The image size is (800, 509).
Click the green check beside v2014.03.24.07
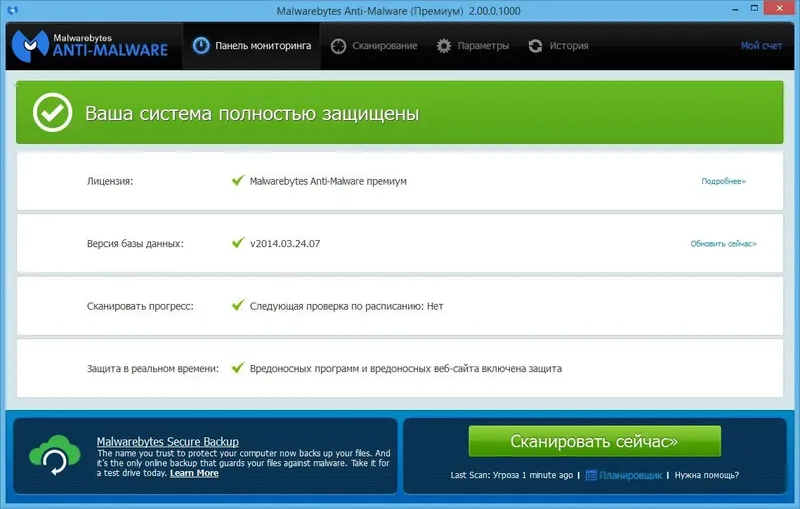tap(238, 243)
